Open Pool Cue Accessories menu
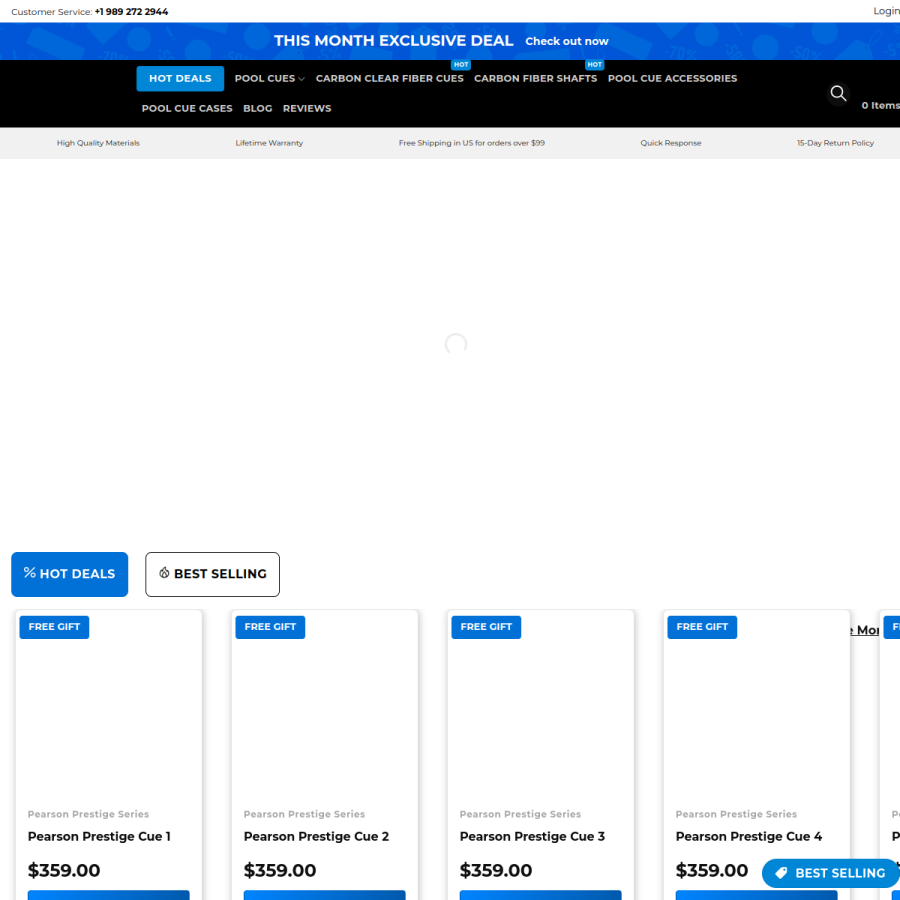Screen dimensions: 900x900 point(672,79)
